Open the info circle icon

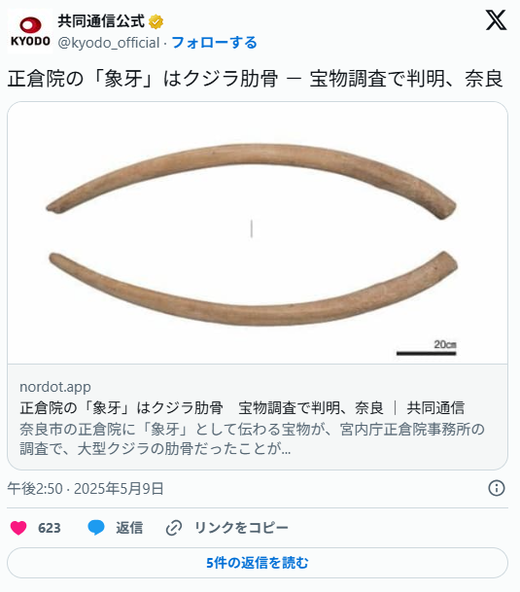[x=496, y=488]
